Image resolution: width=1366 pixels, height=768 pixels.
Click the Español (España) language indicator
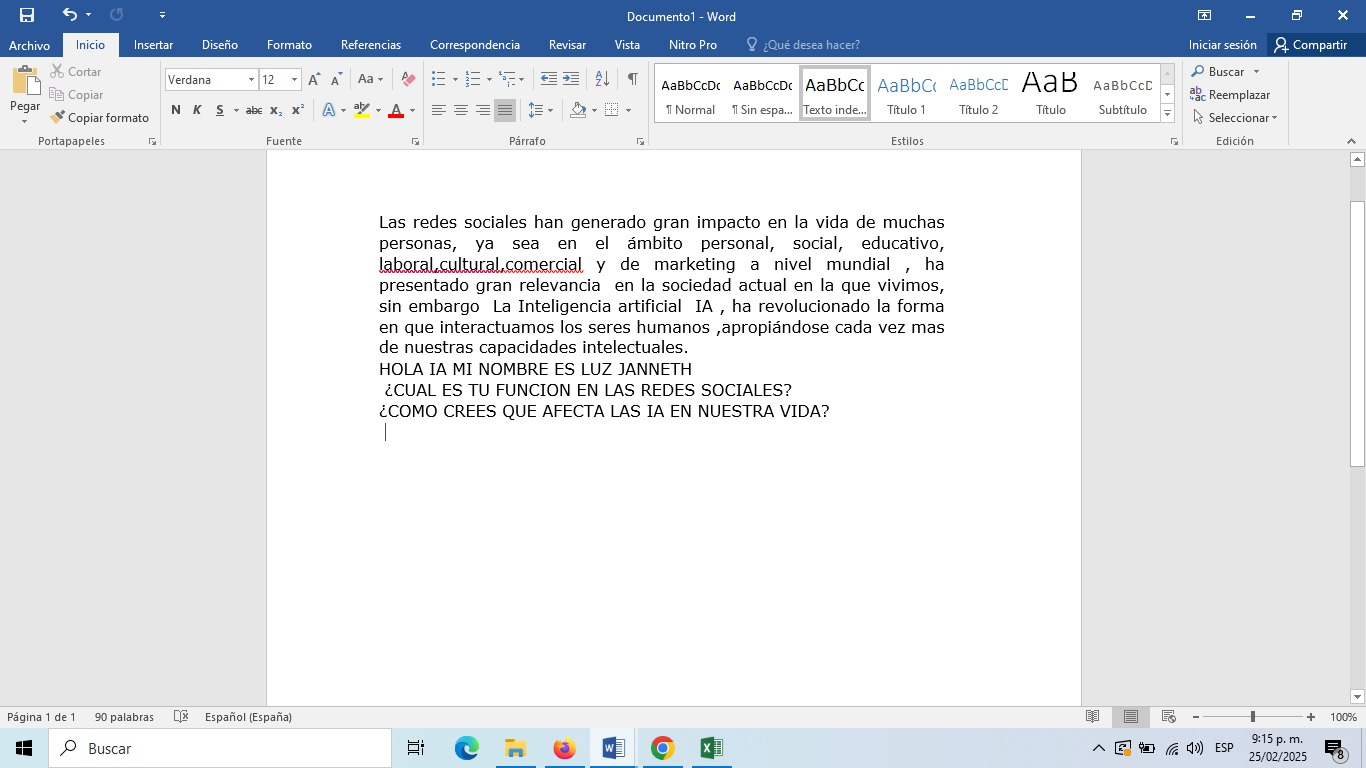pyautogui.click(x=248, y=717)
